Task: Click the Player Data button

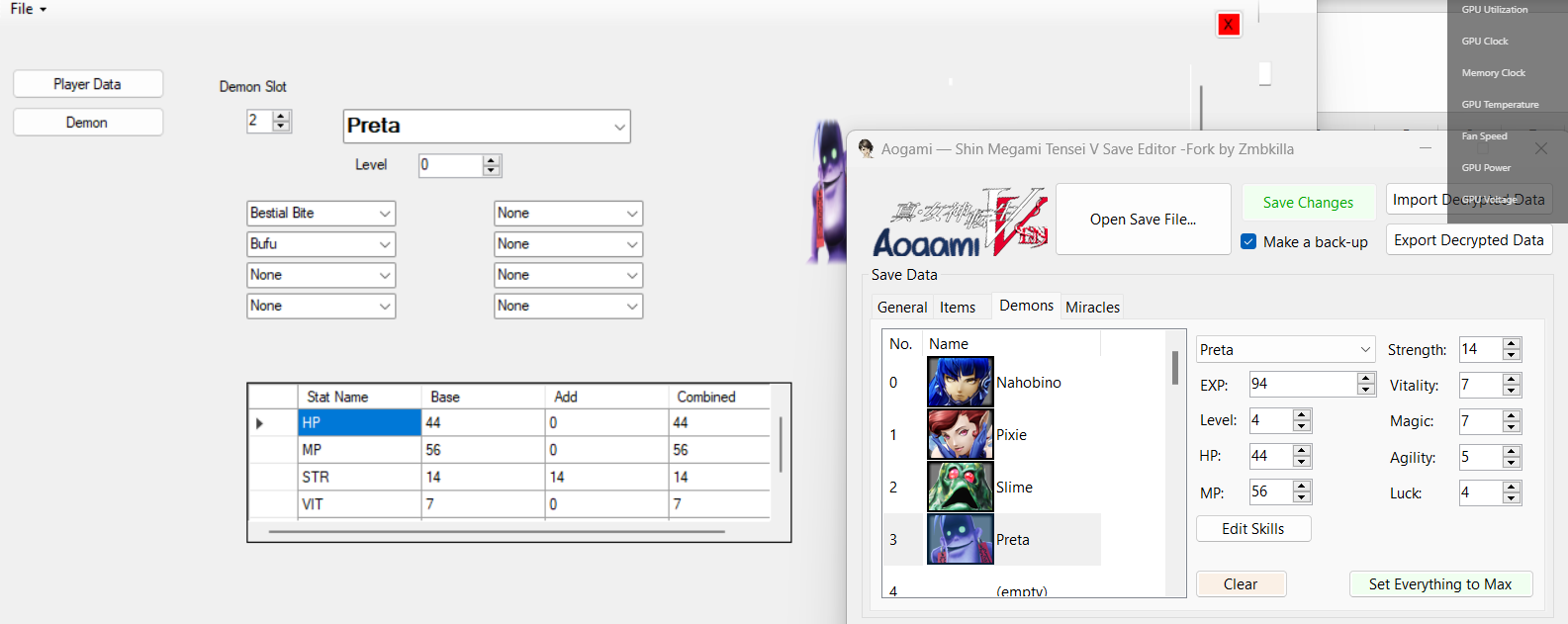Action: 88,84
